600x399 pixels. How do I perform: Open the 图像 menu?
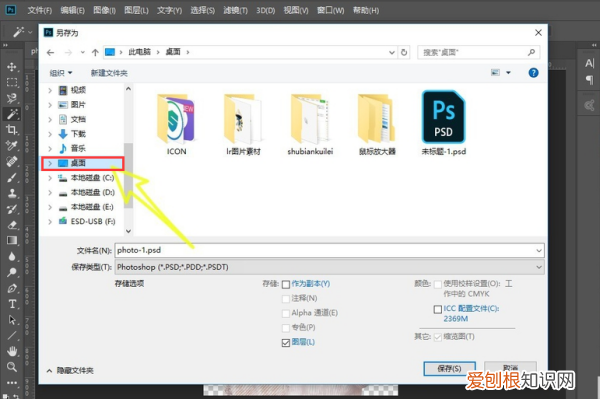[104, 10]
